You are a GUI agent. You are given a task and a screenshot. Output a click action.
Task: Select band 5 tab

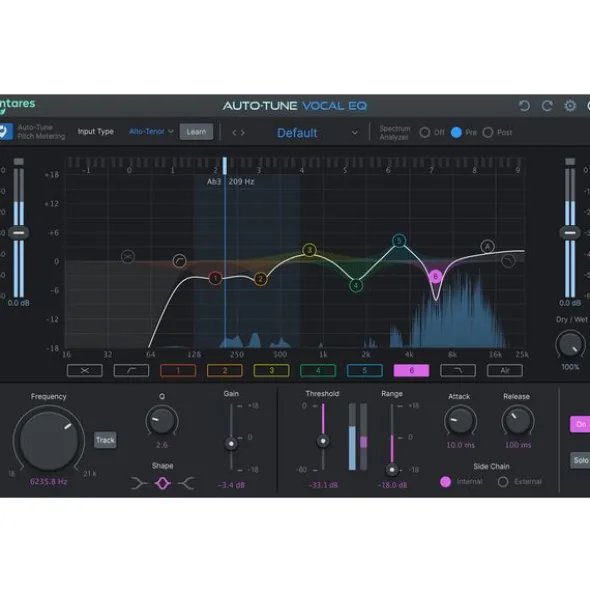pyautogui.click(x=365, y=371)
